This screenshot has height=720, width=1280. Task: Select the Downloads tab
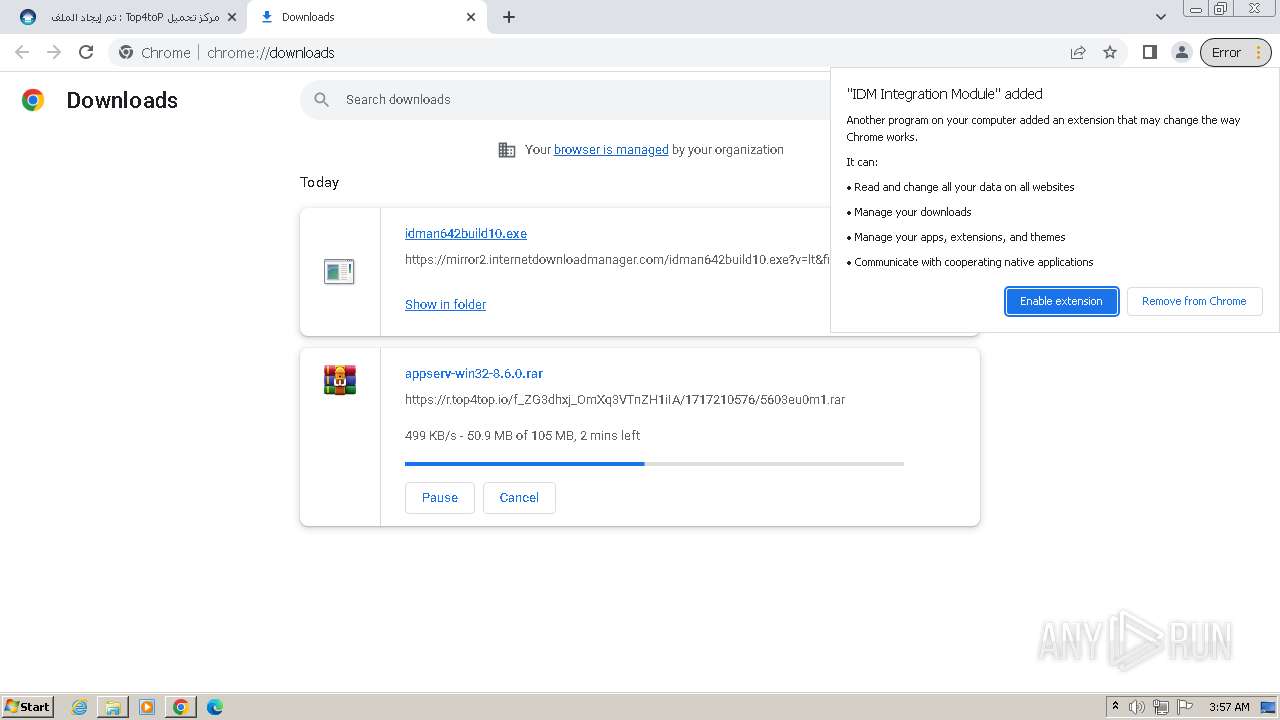pos(366,17)
